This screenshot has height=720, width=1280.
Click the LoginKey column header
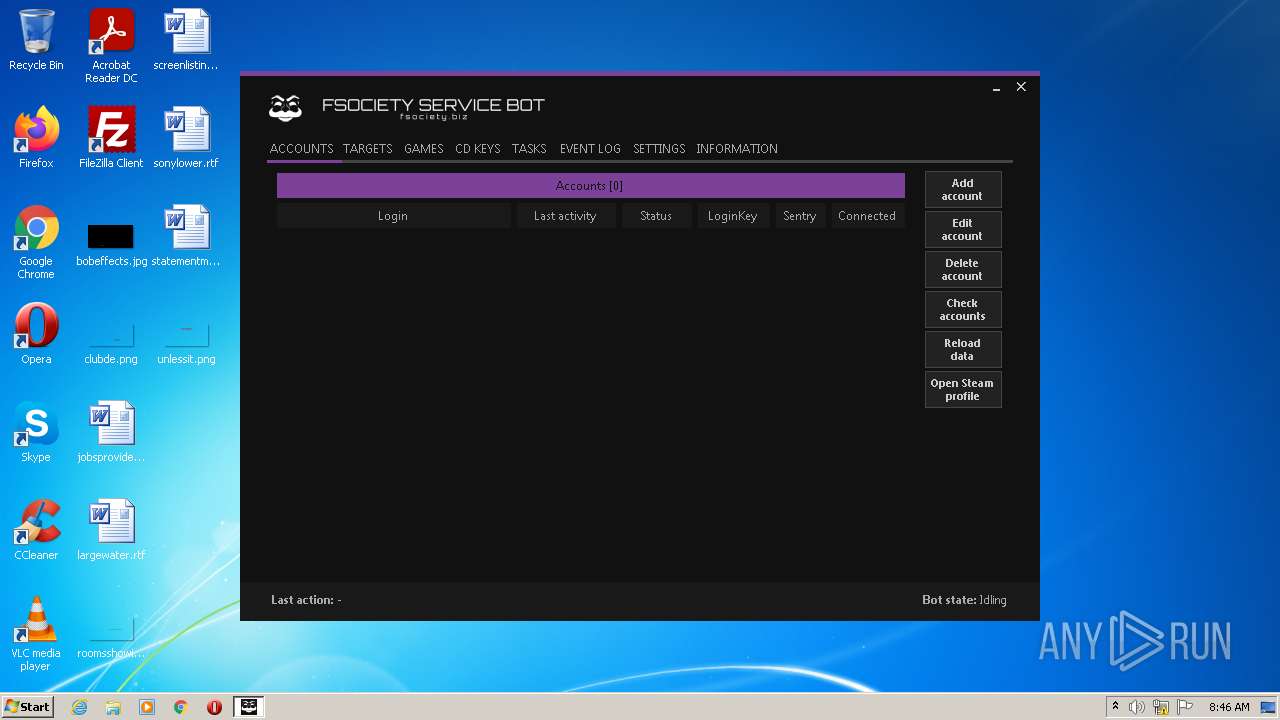(733, 216)
